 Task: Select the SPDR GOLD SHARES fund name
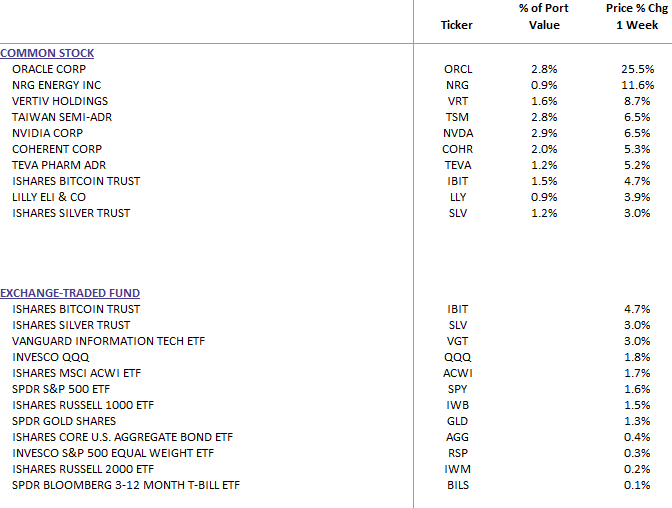click(64, 421)
